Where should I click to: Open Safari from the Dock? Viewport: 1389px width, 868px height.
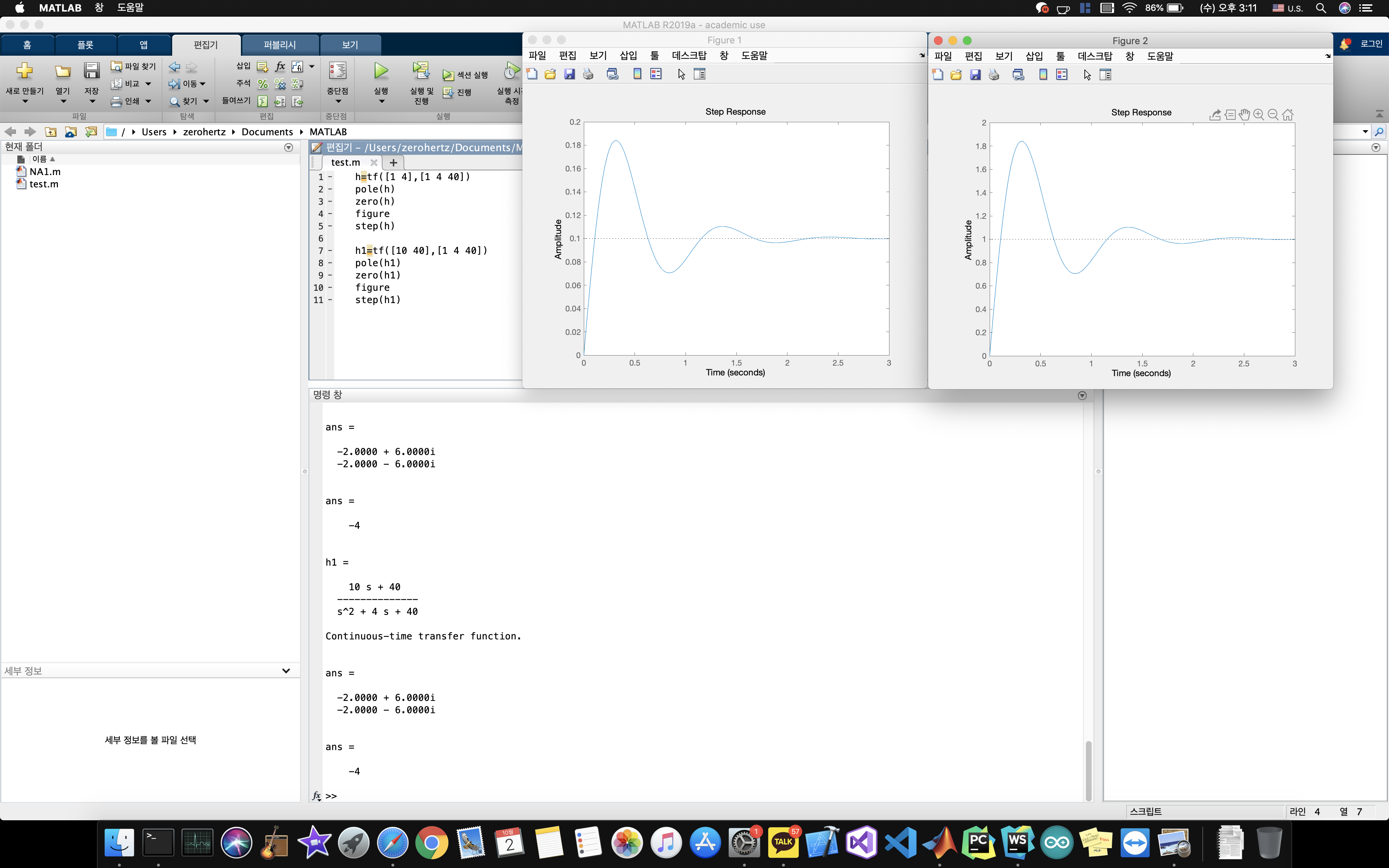392,843
